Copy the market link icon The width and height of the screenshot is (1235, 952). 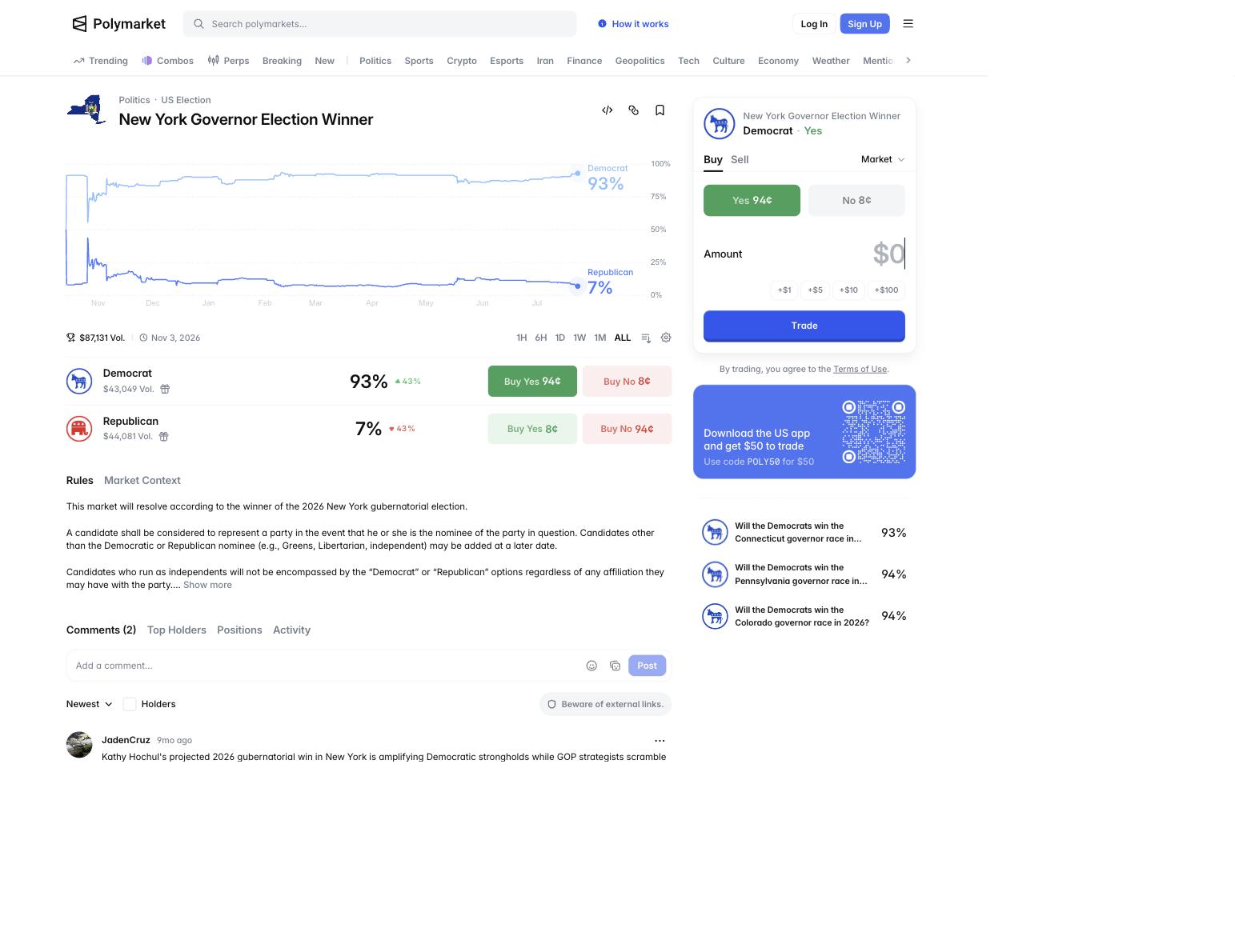(634, 110)
